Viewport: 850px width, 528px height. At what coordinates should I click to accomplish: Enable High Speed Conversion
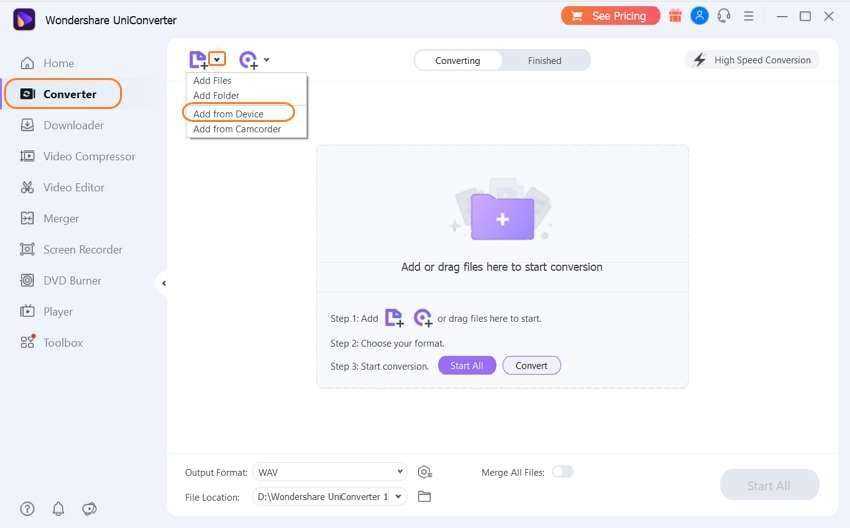click(752, 60)
